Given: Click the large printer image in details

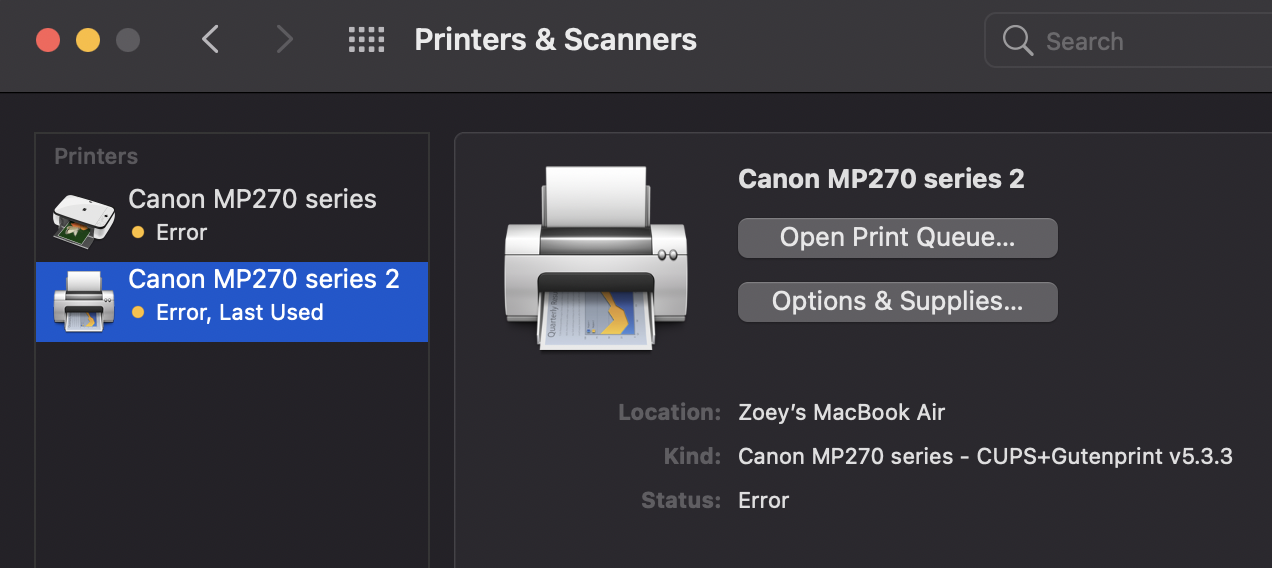Looking at the screenshot, I should pyautogui.click(x=596, y=258).
